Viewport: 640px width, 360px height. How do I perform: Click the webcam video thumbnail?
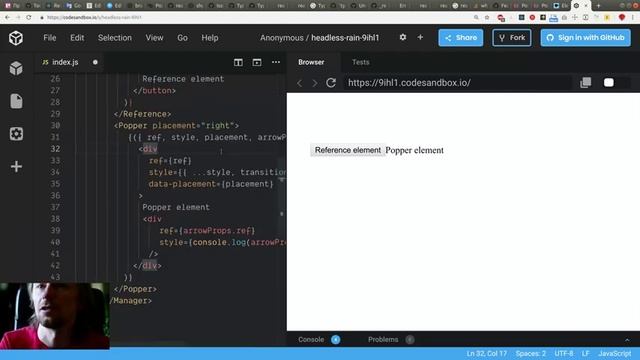55,316
